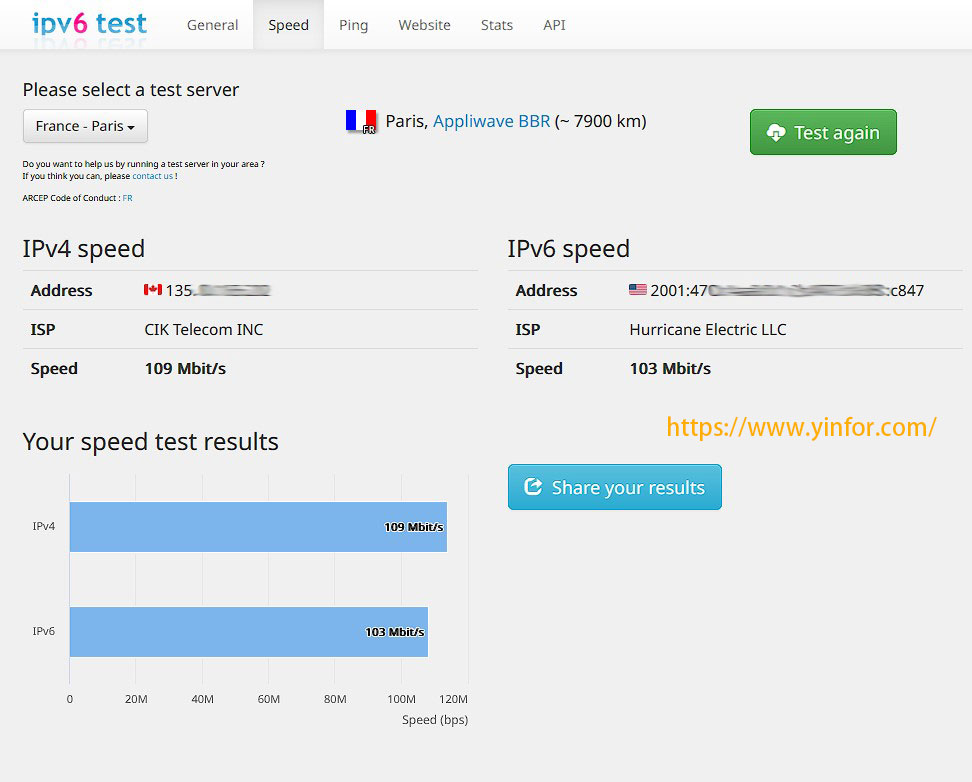Click the share icon on Share your results
Viewport: 972px width, 782px height.
[531, 487]
